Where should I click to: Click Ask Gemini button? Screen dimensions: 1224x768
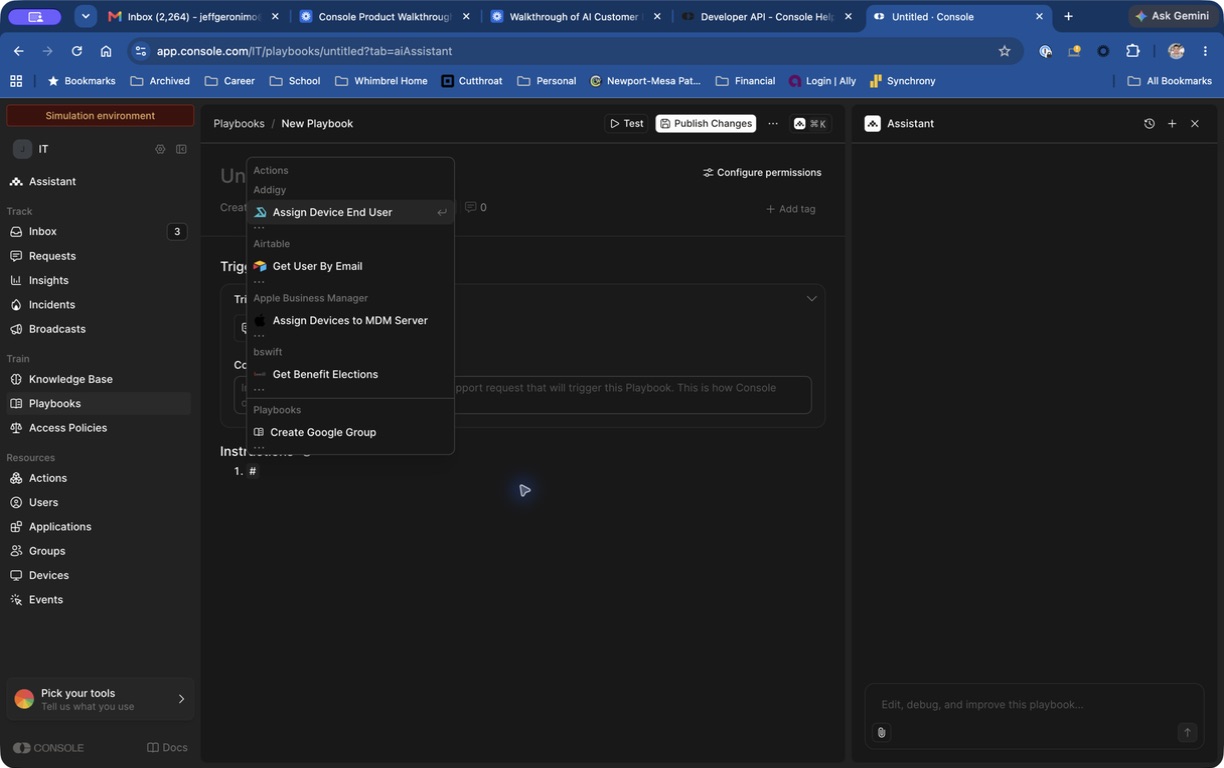point(1172,16)
